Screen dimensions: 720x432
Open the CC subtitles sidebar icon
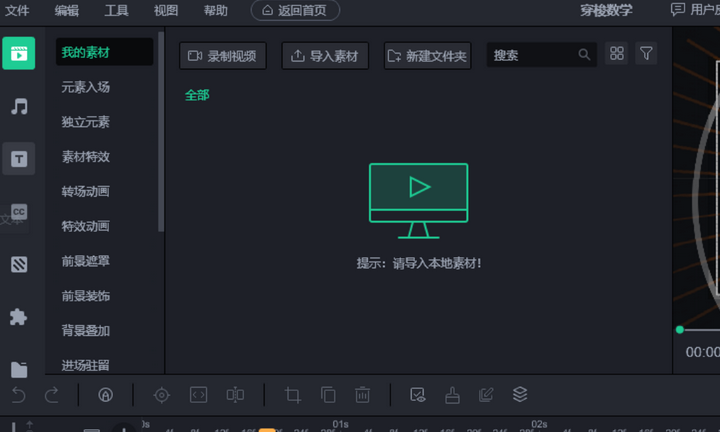pos(19,211)
